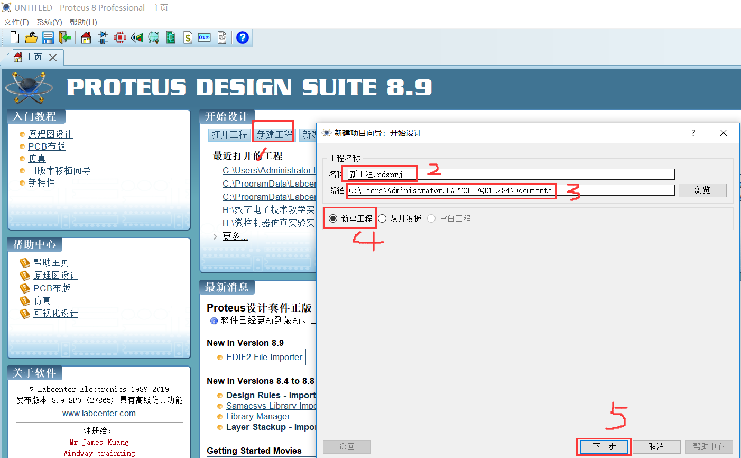Switch to the 主页 home tab

34,57
